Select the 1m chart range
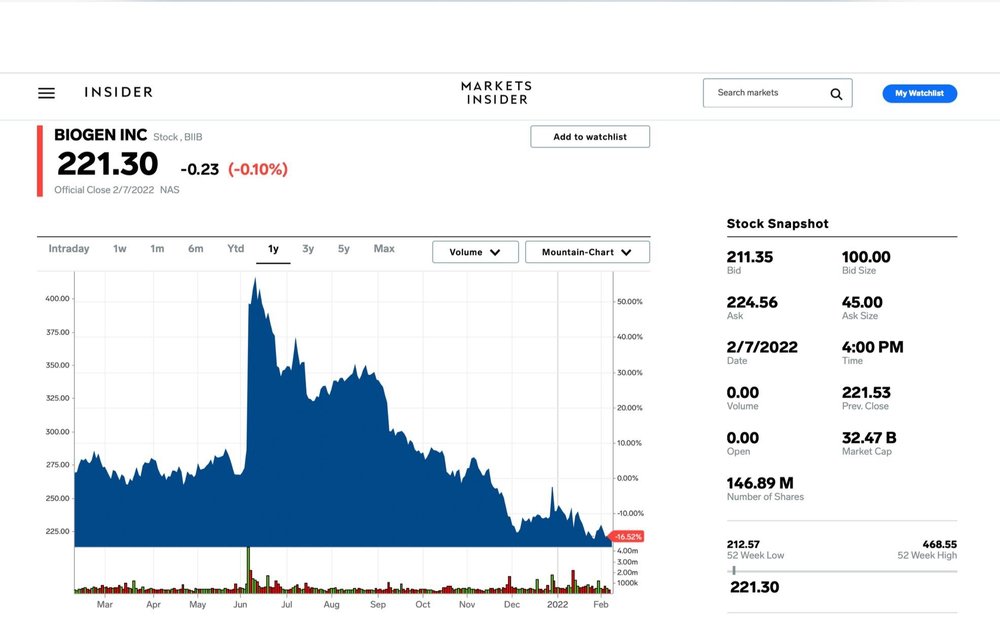 click(x=157, y=249)
